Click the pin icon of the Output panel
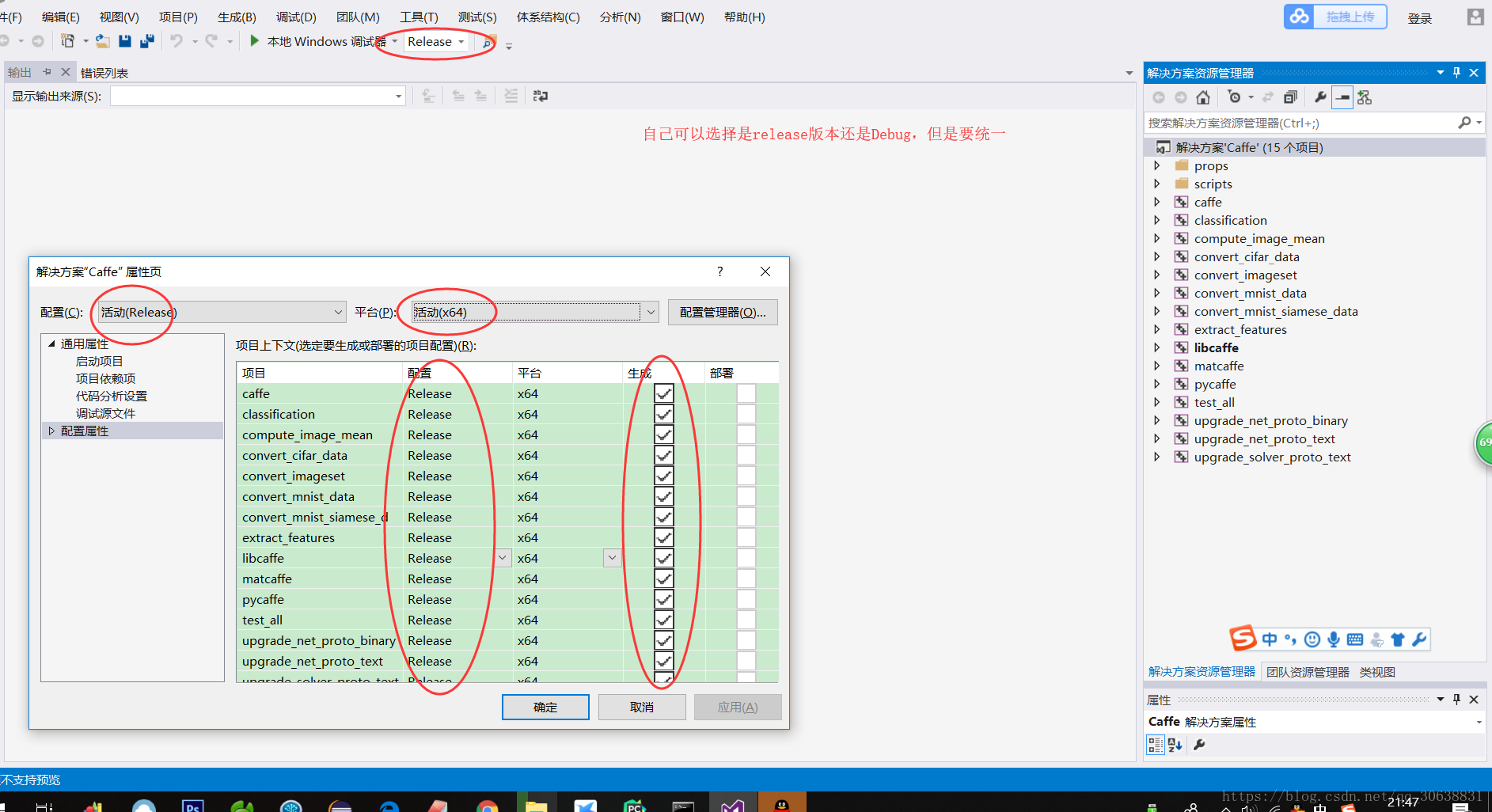1492x812 pixels. click(47, 72)
